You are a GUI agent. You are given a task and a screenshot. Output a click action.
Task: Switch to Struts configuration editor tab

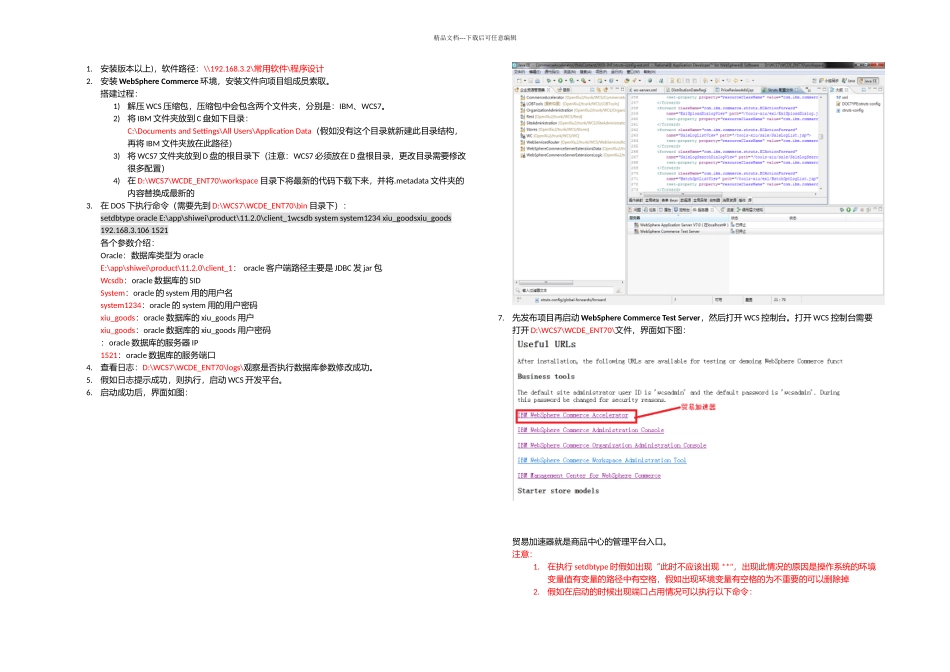point(783,90)
